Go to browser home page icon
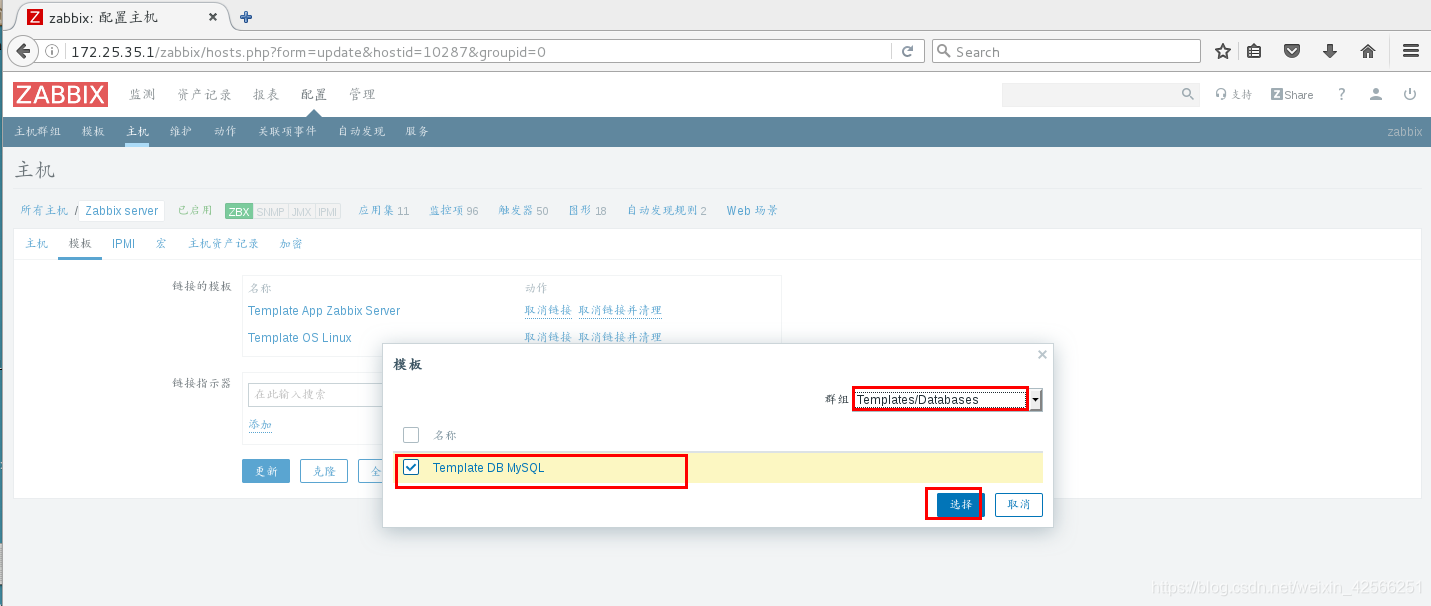The image size is (1431, 606). tap(1368, 52)
